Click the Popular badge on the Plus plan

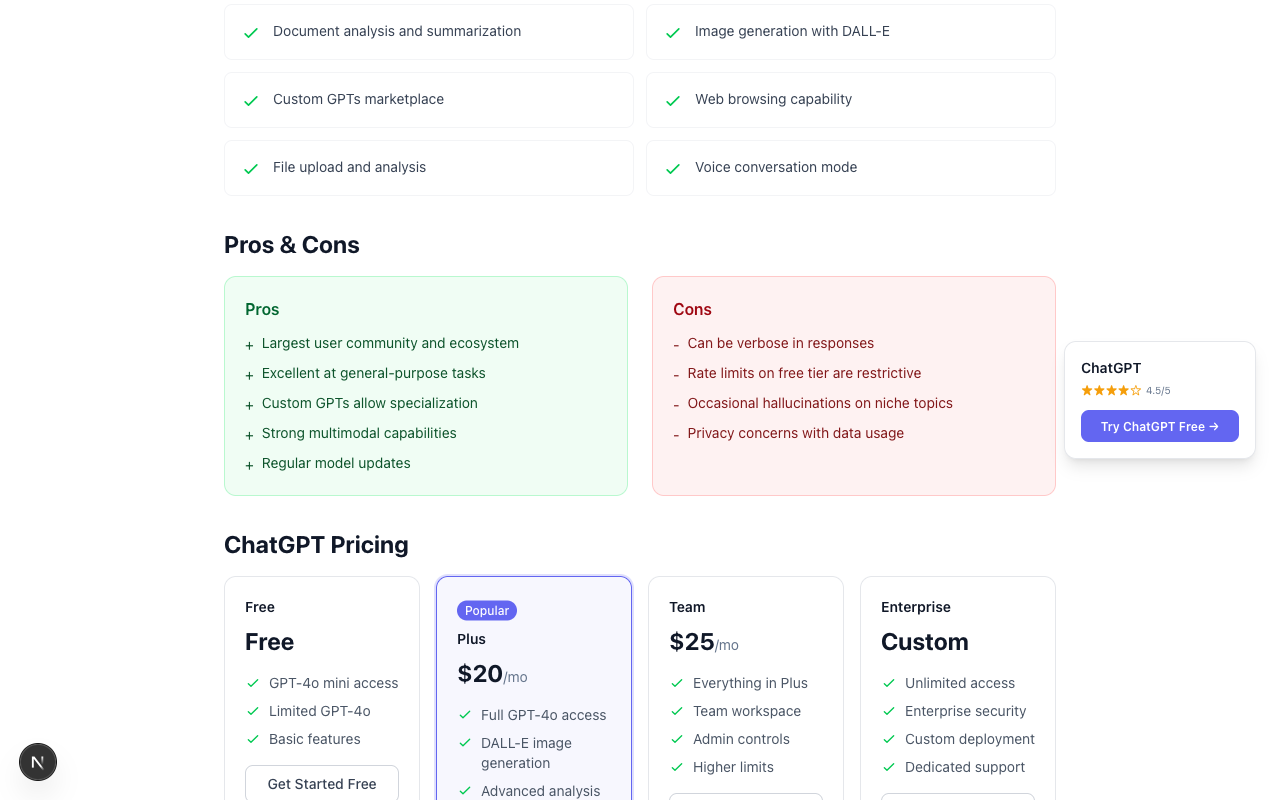486,610
